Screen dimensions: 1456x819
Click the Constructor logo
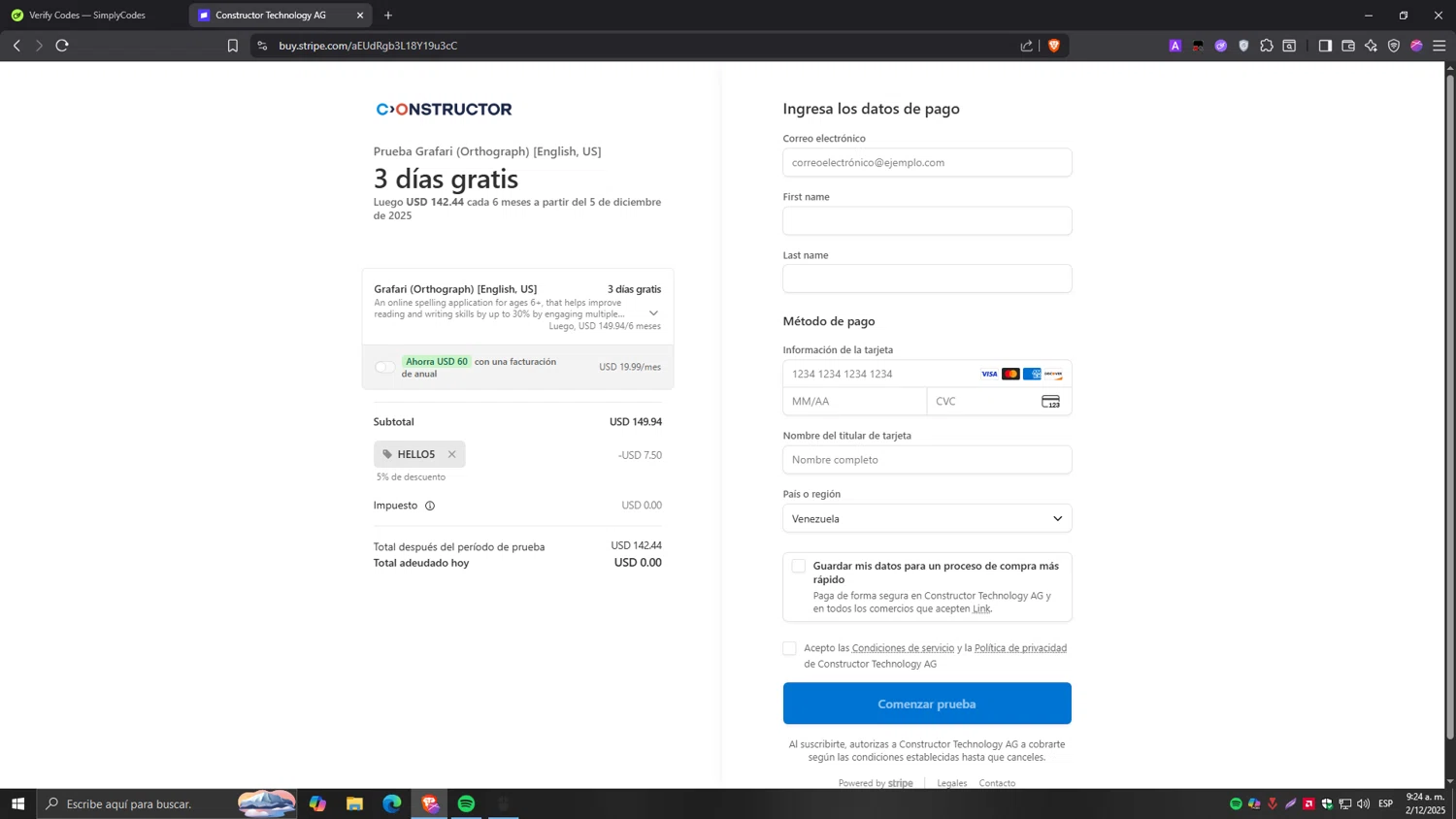click(x=445, y=110)
